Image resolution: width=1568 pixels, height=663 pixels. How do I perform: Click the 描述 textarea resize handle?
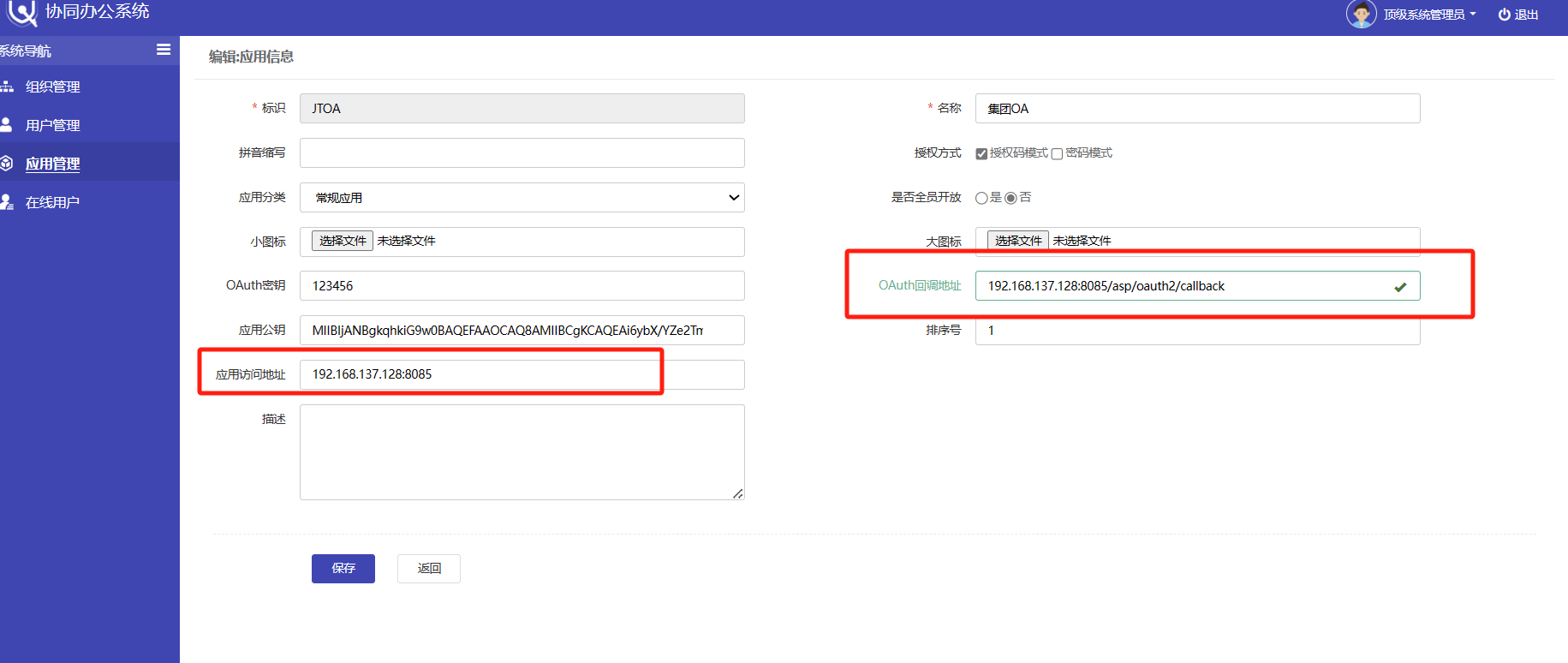pos(738,493)
